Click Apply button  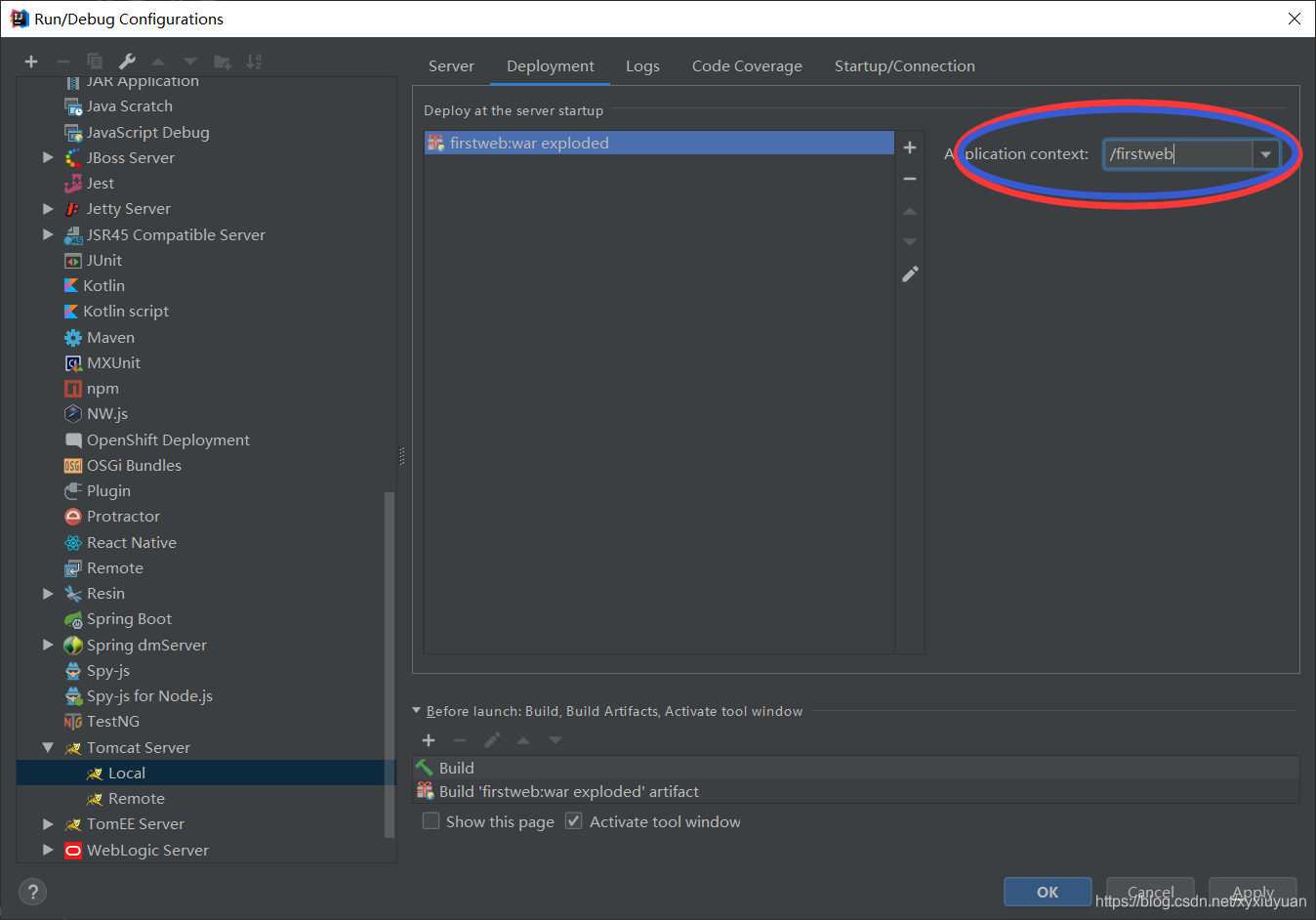point(1253,892)
